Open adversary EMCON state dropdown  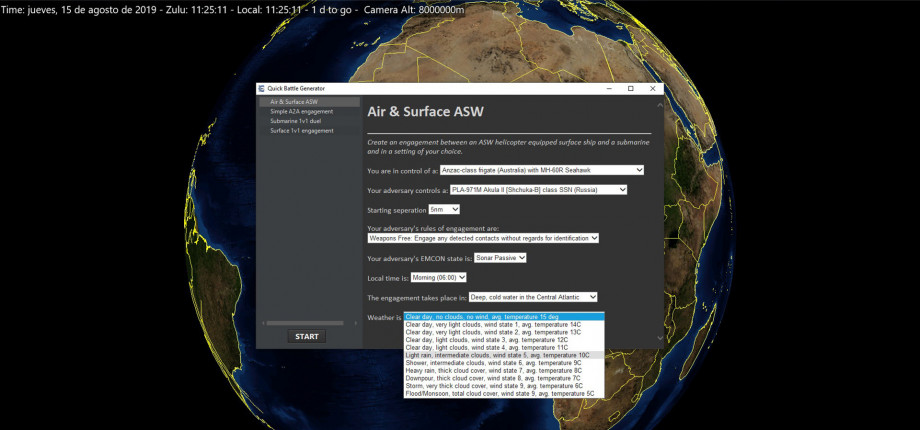point(500,258)
